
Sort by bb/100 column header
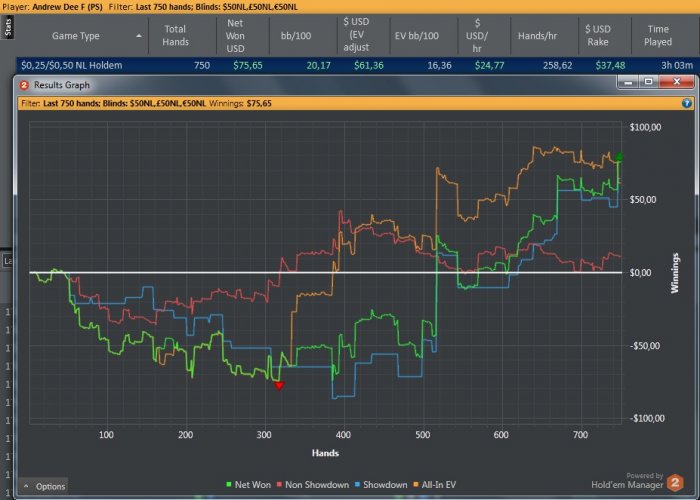(296, 36)
